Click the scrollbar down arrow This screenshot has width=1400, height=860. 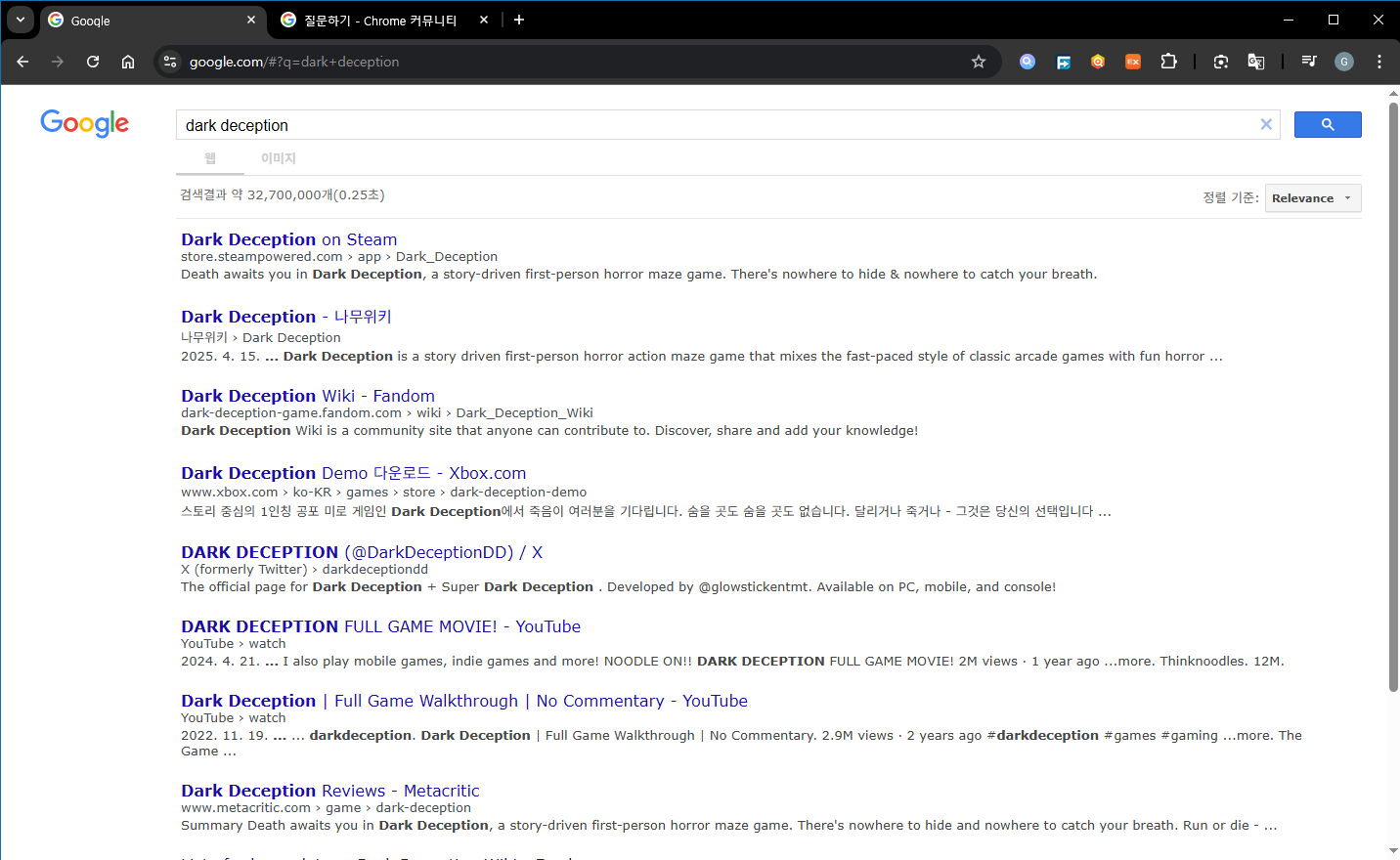1393,852
